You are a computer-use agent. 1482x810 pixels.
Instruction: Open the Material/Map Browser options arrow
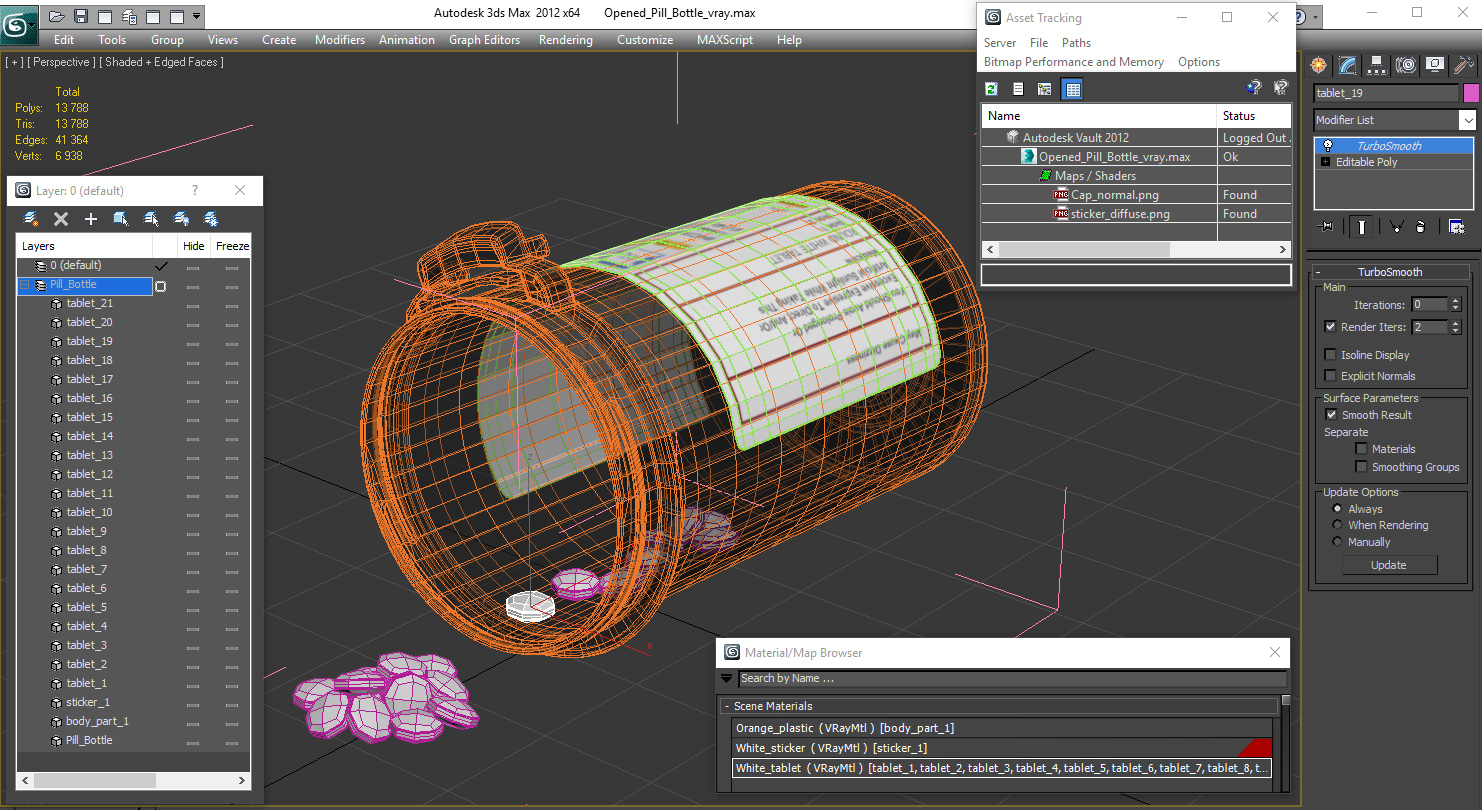(x=727, y=679)
